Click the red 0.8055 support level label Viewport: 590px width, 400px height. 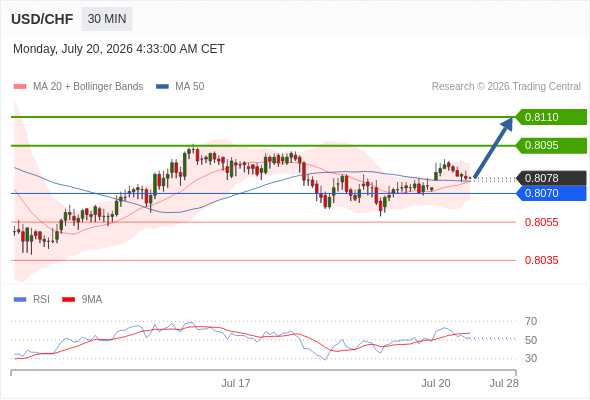click(541, 222)
